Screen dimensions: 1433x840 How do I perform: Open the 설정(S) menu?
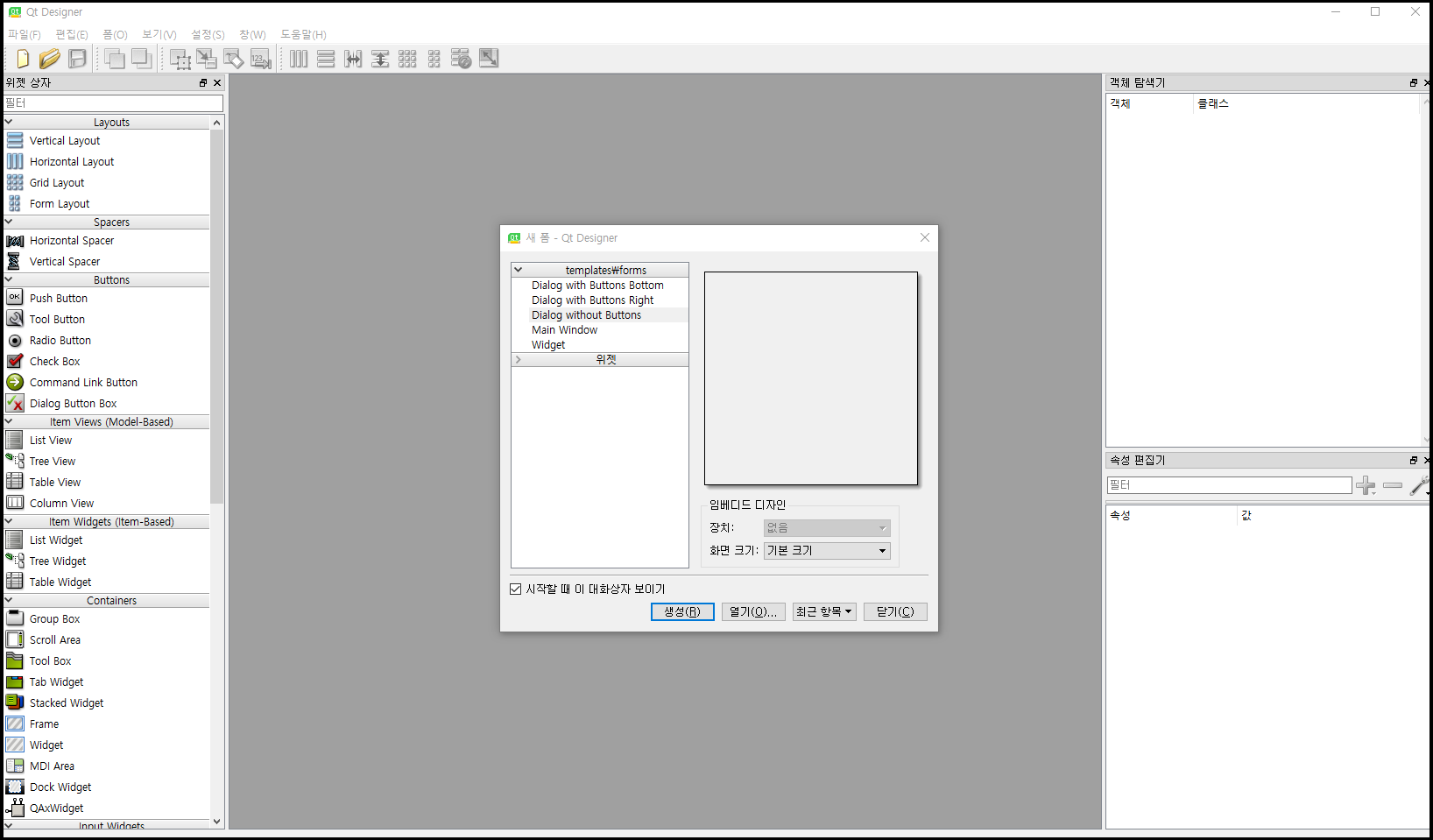click(208, 34)
